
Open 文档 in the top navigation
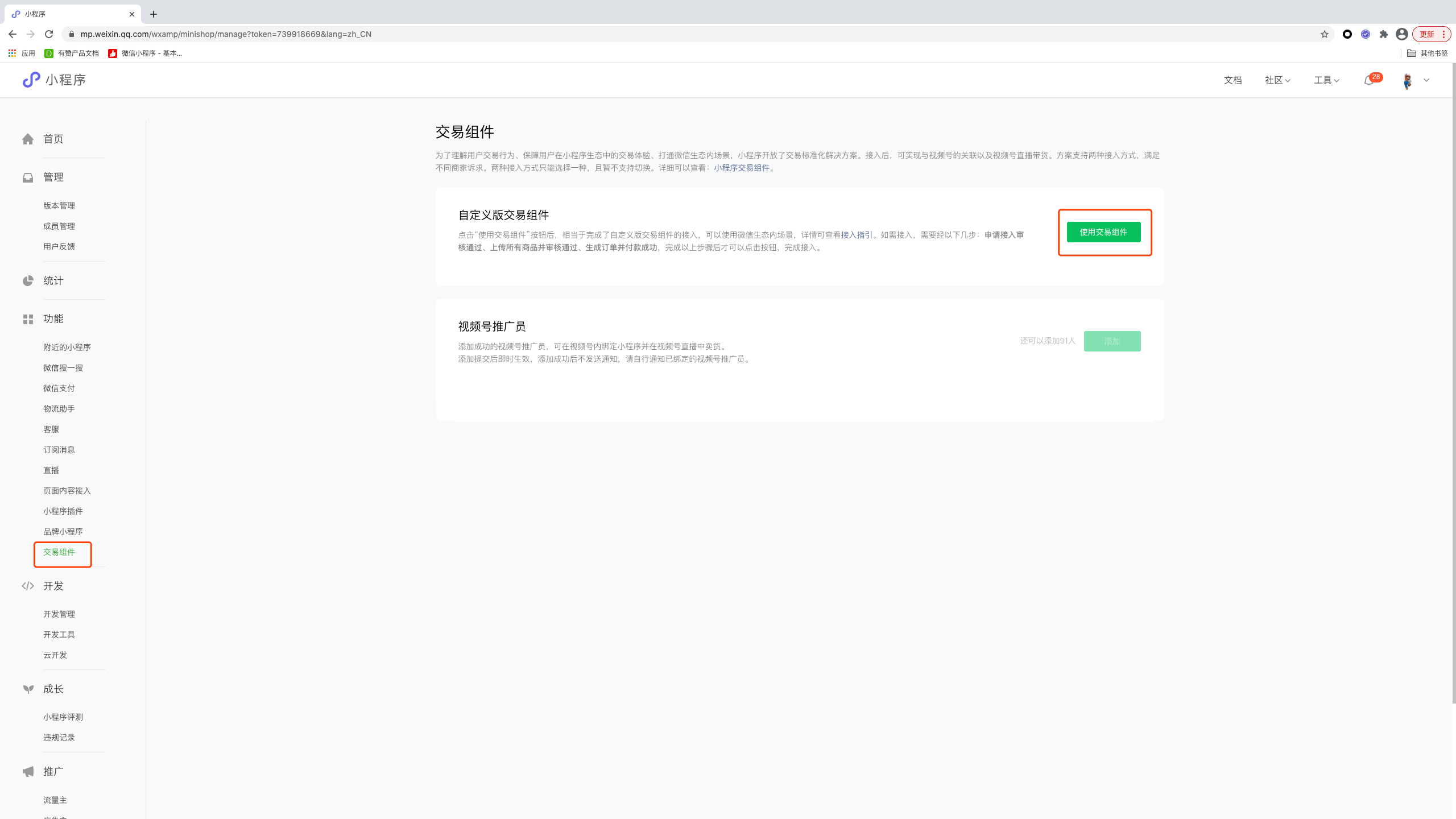point(1232,80)
